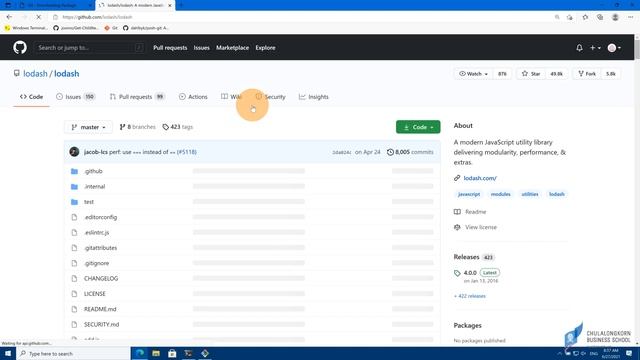View 8,005 commits history
640x360 pixels.
[x=410, y=152]
